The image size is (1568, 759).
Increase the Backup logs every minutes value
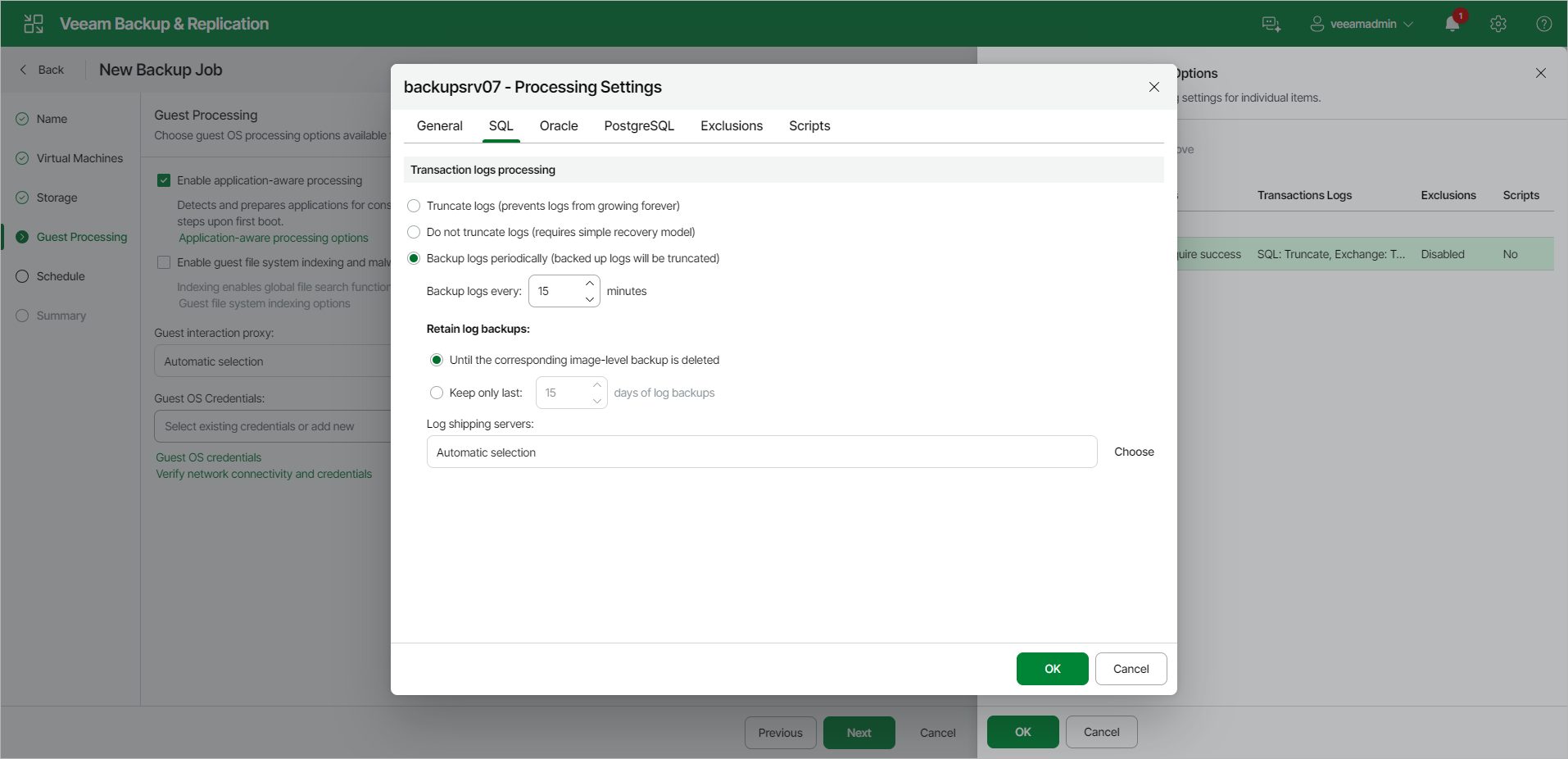click(x=590, y=284)
